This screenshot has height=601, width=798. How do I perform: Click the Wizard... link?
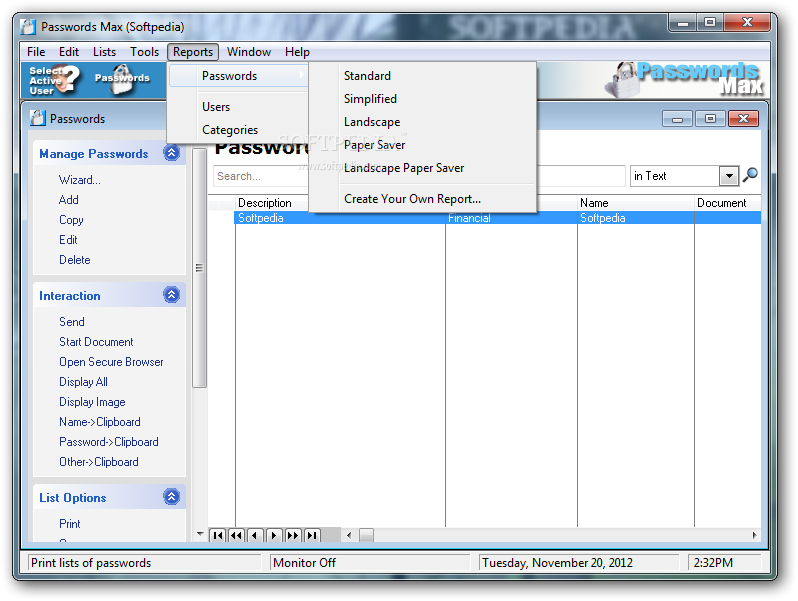pos(79,180)
